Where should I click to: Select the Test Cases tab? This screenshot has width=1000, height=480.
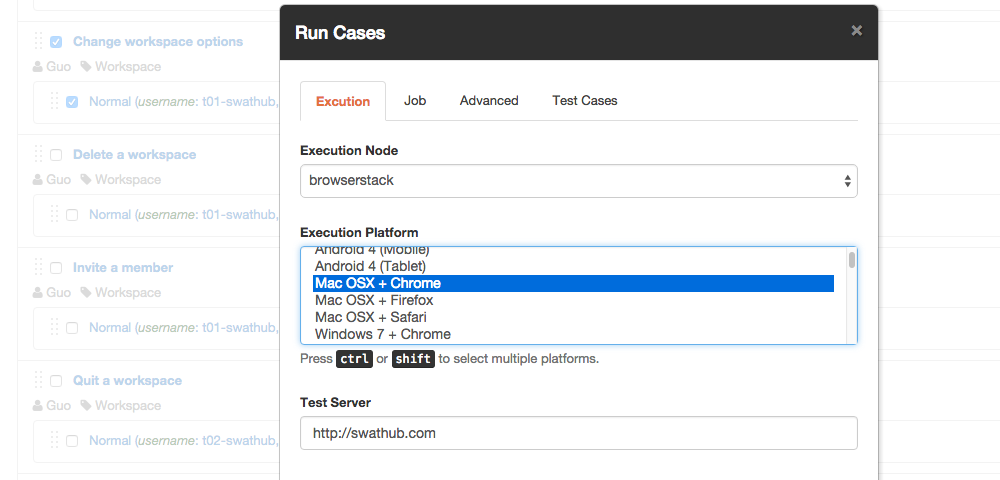pos(584,101)
